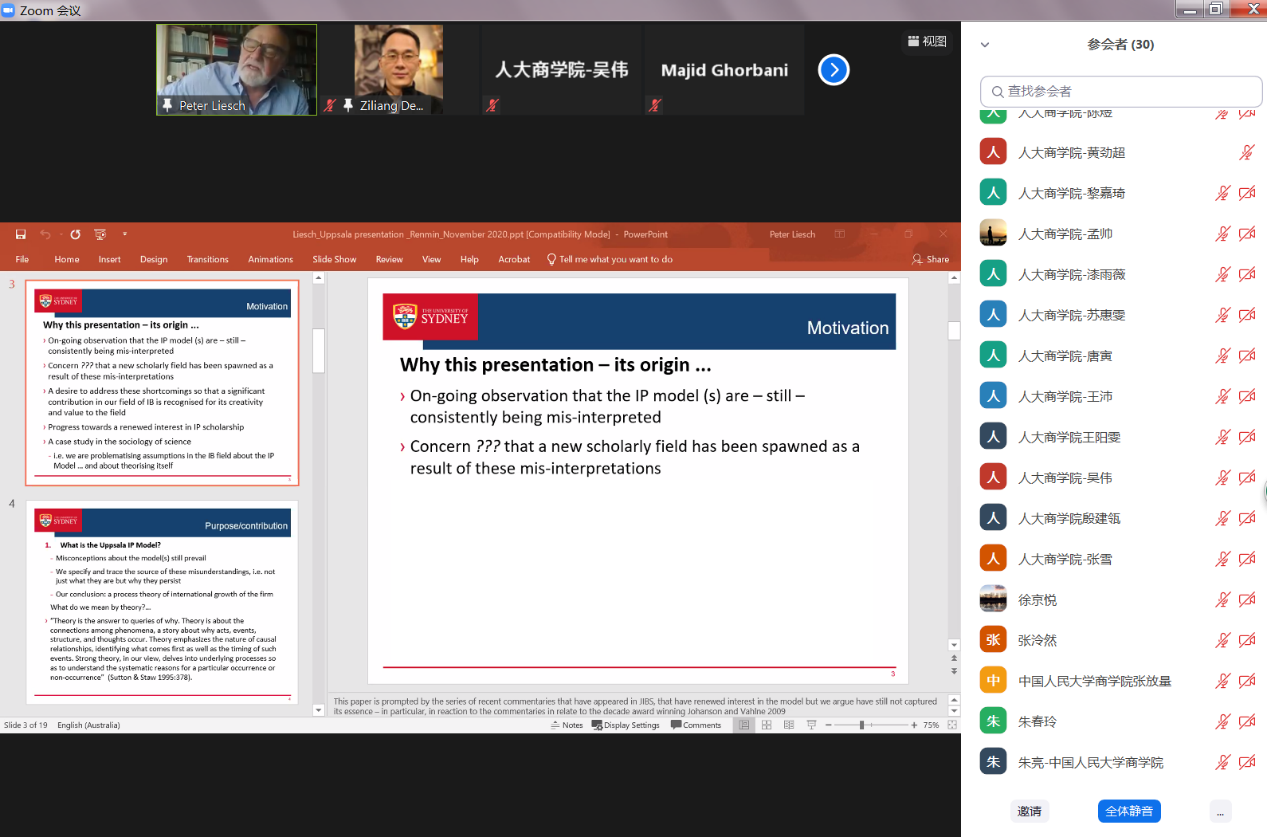Show next video participants with blue arrow

833,70
